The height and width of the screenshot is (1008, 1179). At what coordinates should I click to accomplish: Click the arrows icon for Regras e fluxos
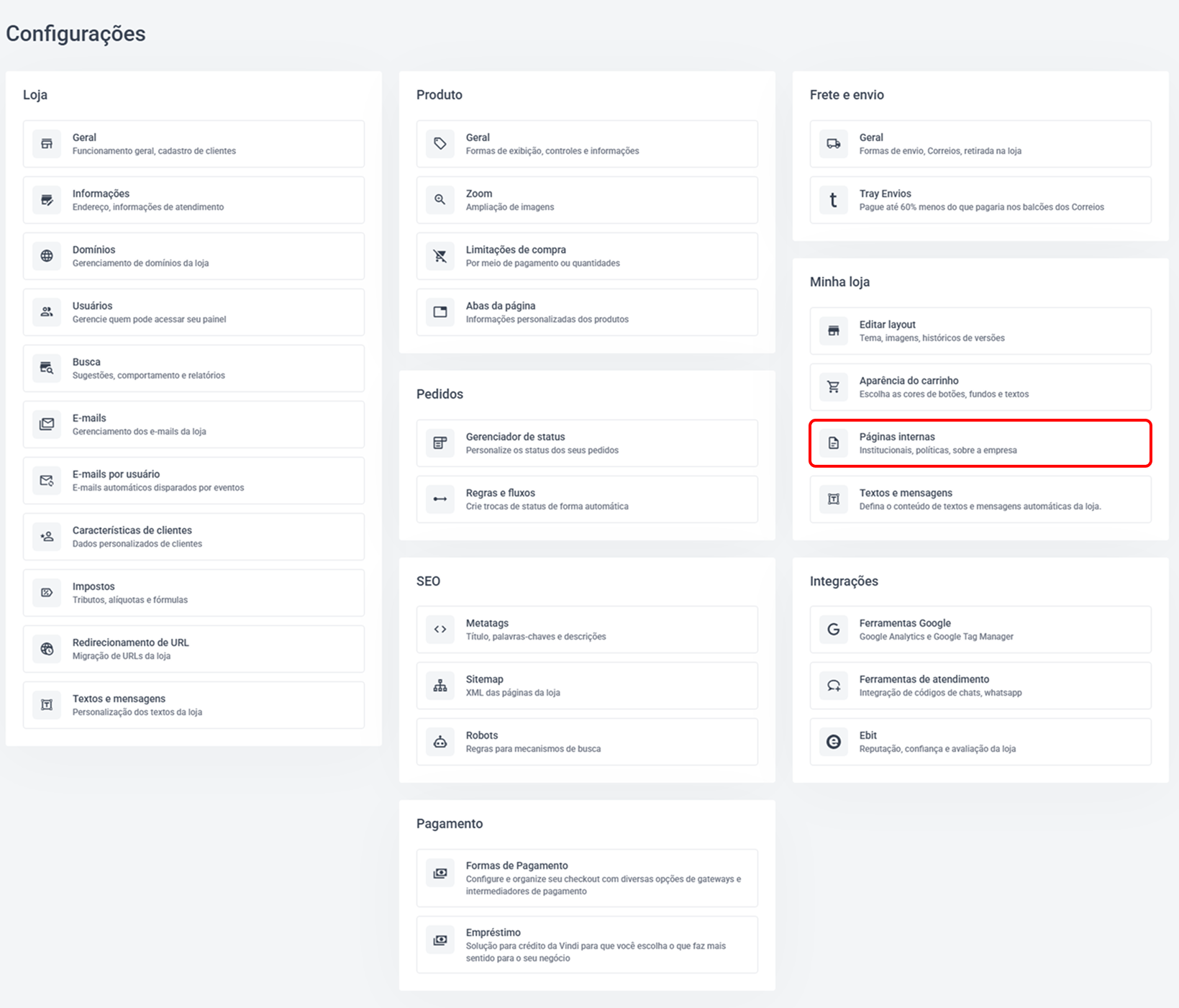coord(440,499)
